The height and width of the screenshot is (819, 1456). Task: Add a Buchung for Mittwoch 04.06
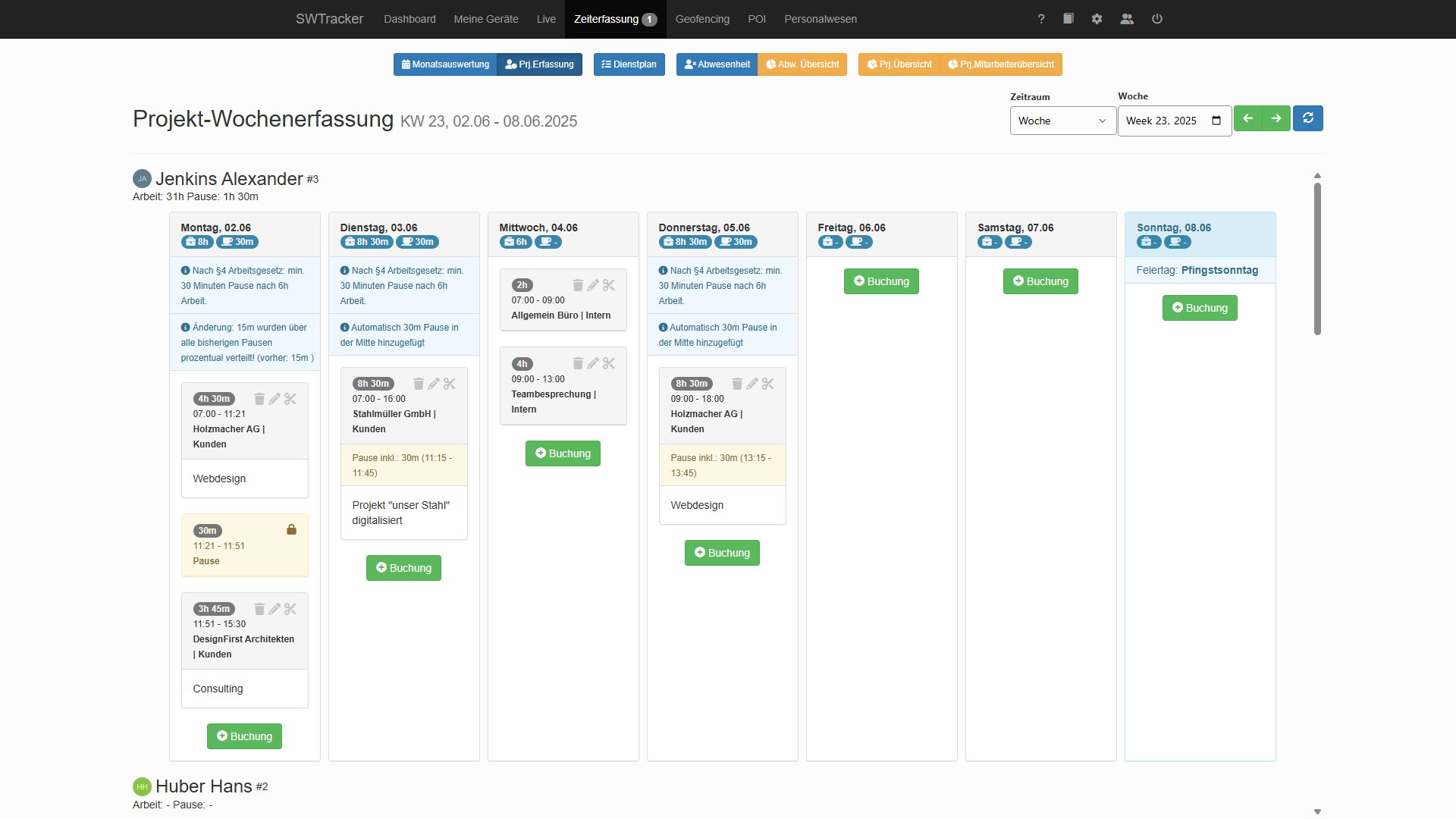[x=563, y=453]
